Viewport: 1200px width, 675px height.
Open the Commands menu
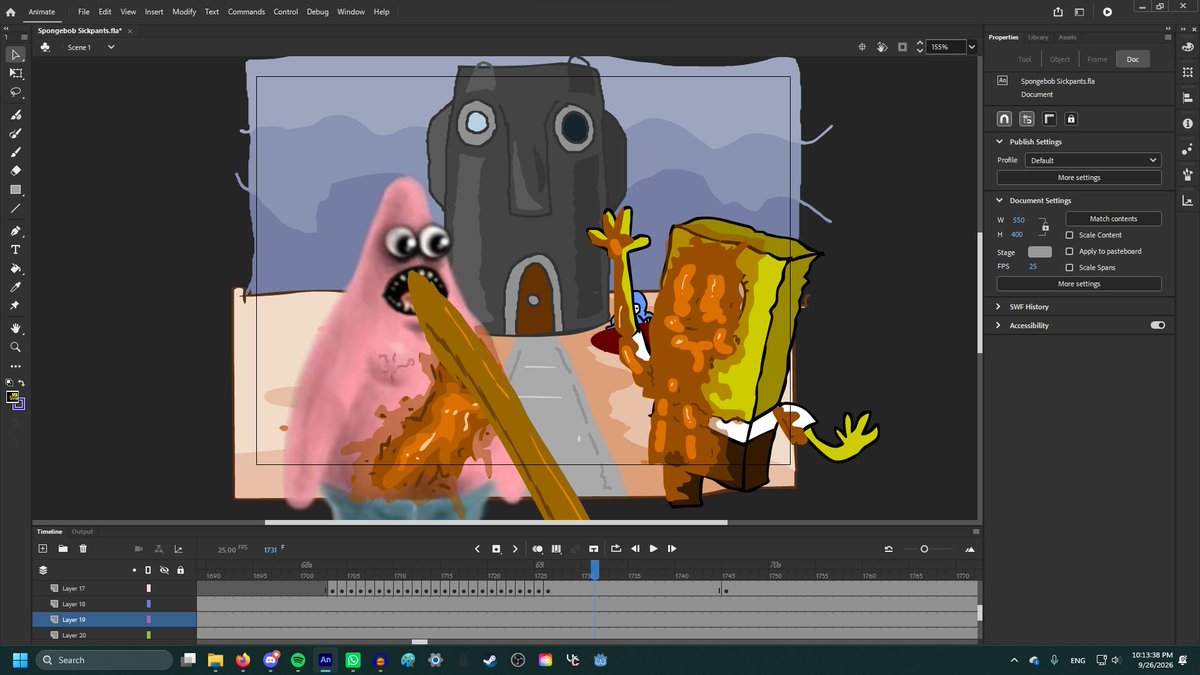[x=246, y=12]
